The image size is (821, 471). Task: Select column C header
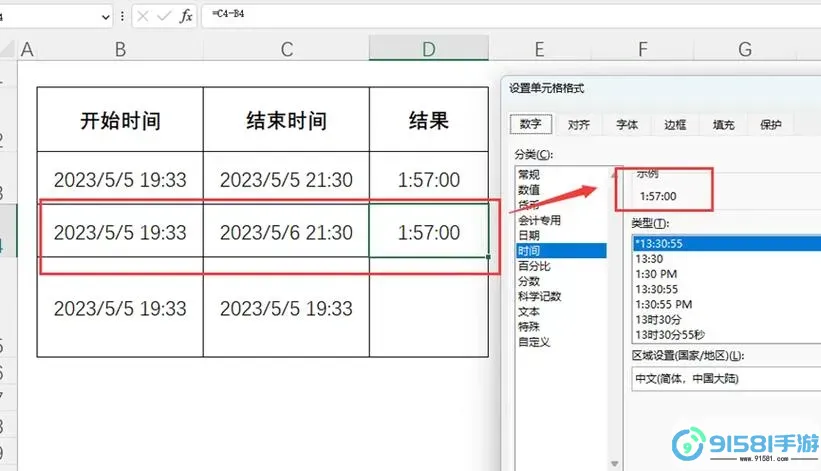click(286, 49)
